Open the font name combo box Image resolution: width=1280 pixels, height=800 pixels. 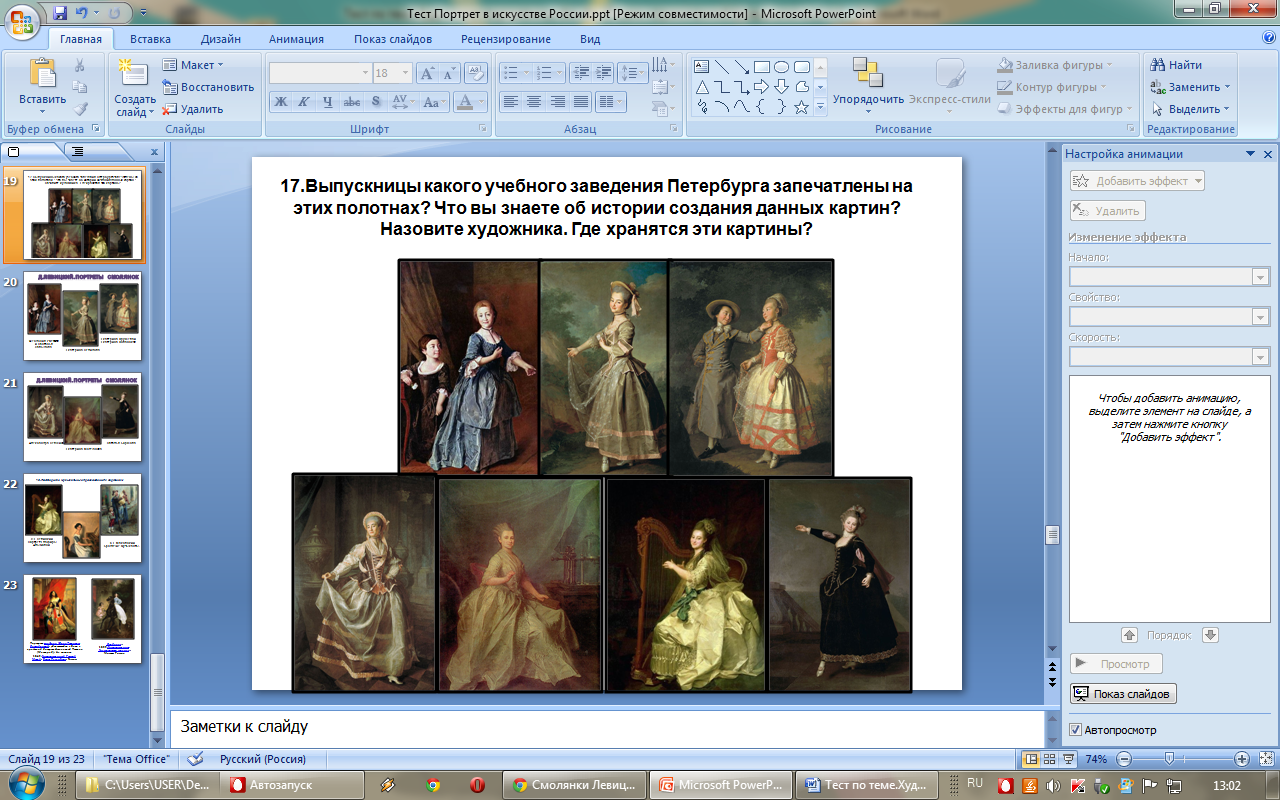pyautogui.click(x=320, y=73)
